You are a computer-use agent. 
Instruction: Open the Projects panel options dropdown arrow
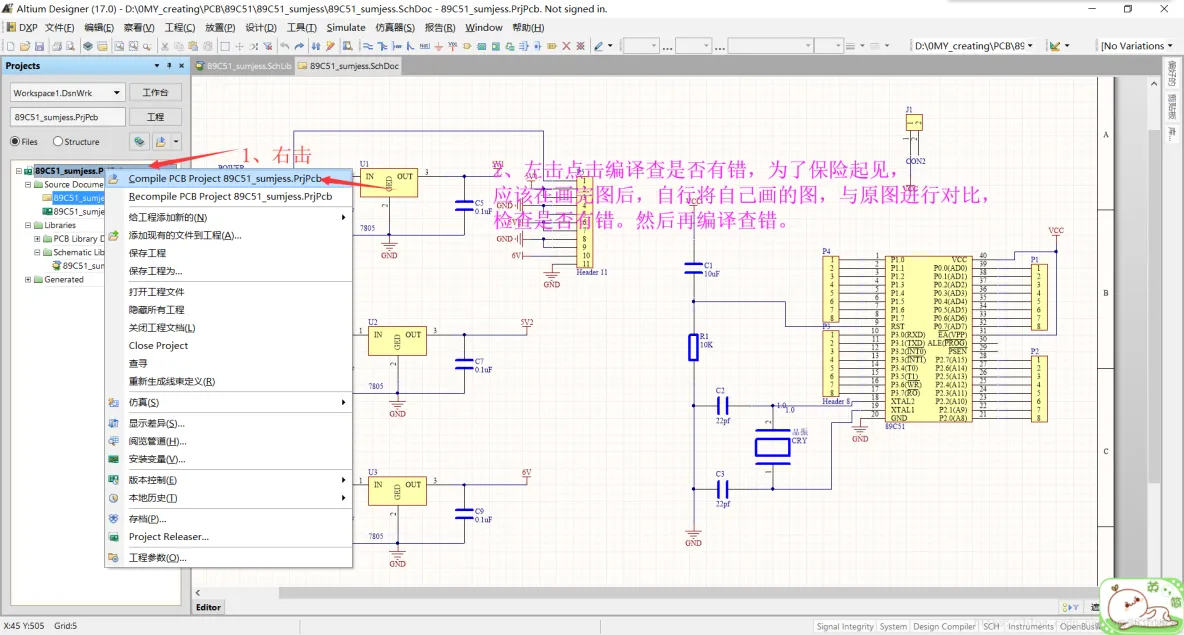tap(157, 66)
